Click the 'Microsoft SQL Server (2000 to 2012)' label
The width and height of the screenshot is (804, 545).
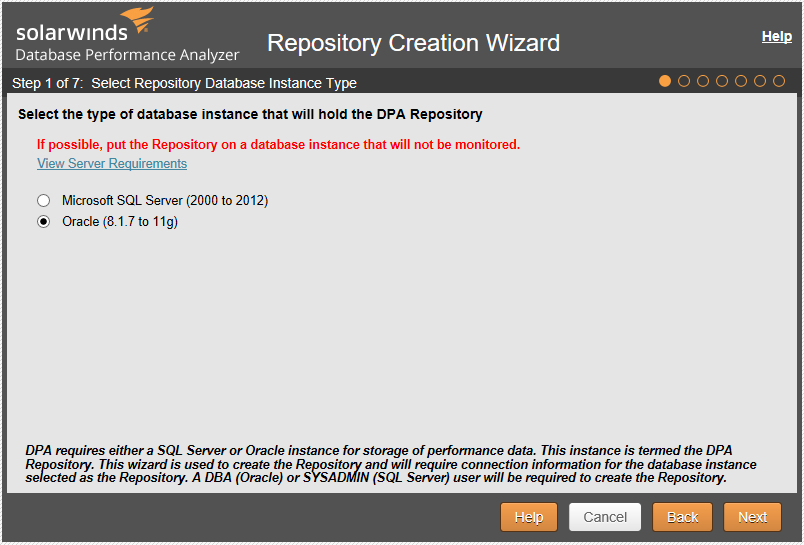pyautogui.click(x=165, y=200)
